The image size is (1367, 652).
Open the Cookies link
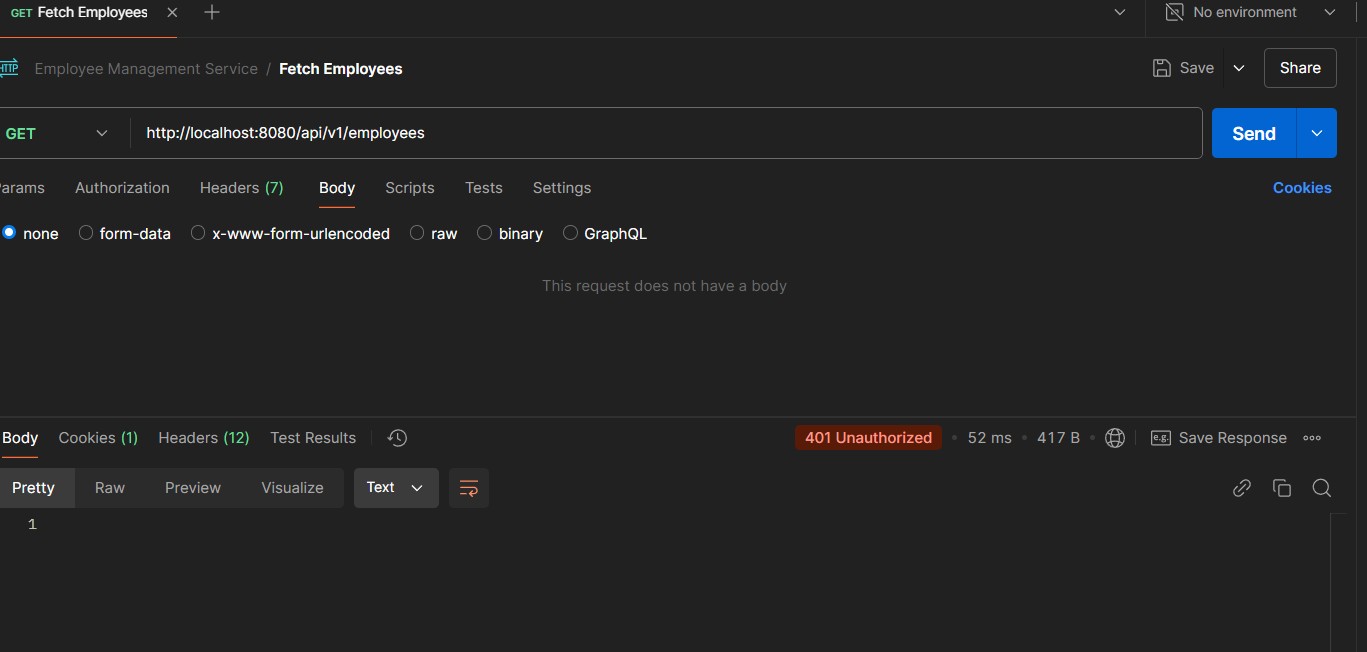coord(1302,188)
